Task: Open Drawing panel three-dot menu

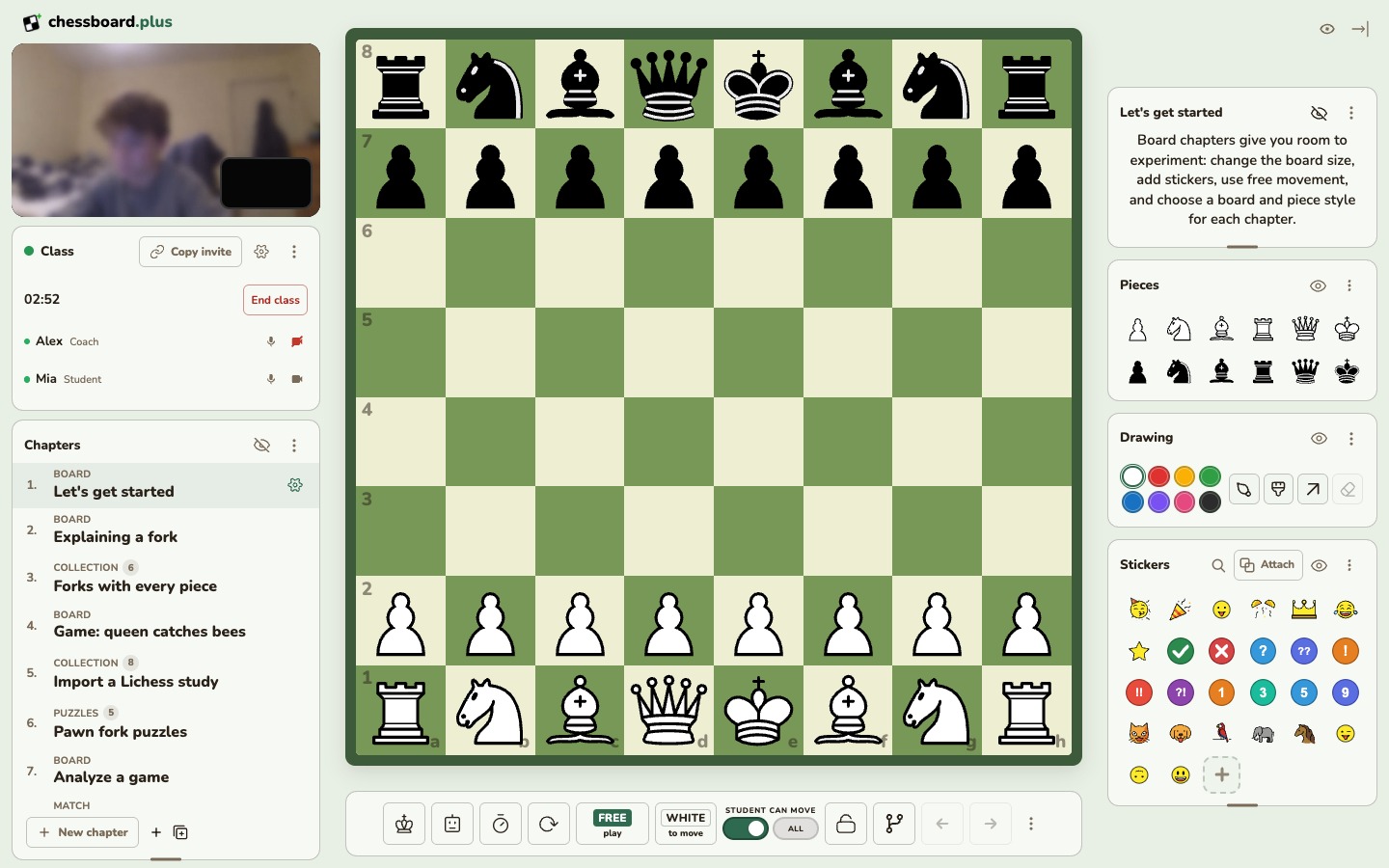Action: (1351, 438)
